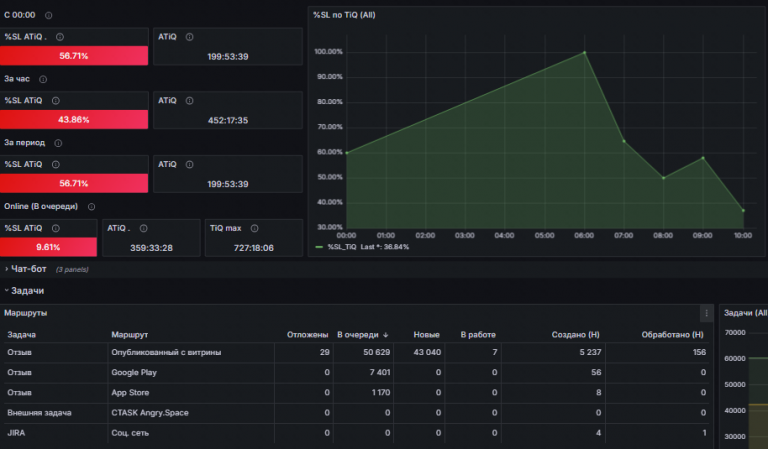Click the 5 237 Создано value
This screenshot has height=449, width=768.
click(590, 353)
